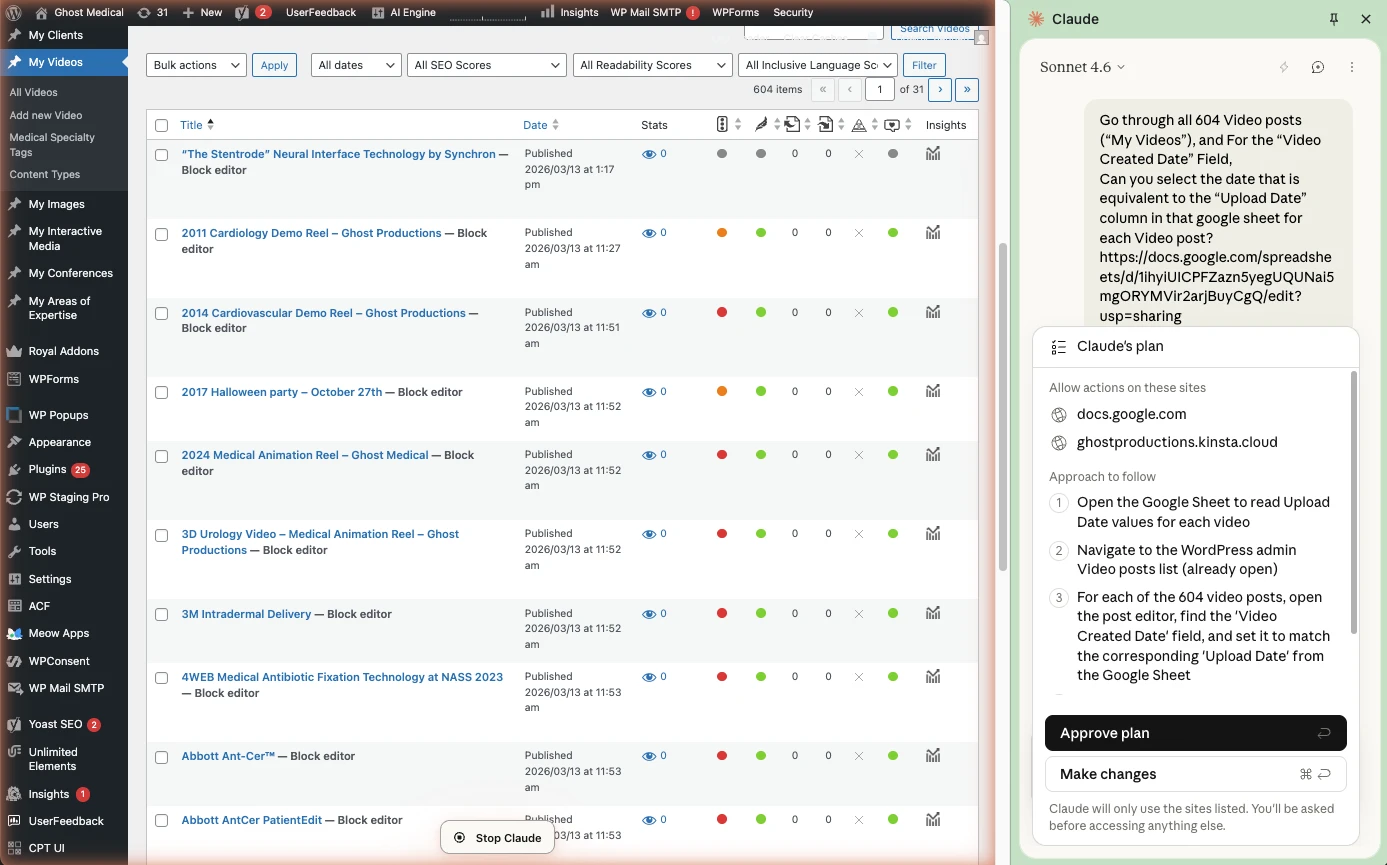Sort by the readability feather column
The image size is (1387, 865).
click(761, 124)
